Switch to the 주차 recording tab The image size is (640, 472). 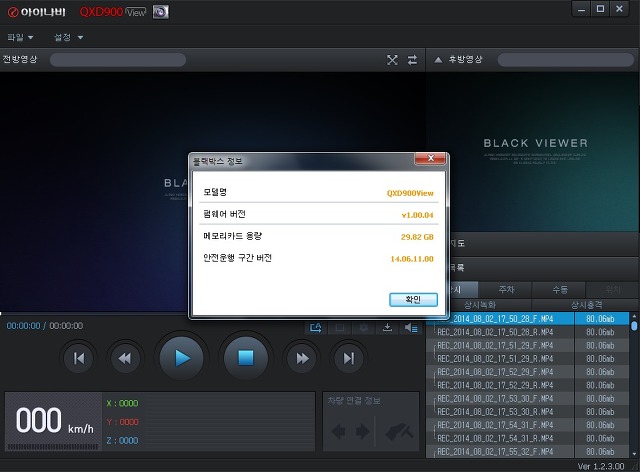[506, 289]
